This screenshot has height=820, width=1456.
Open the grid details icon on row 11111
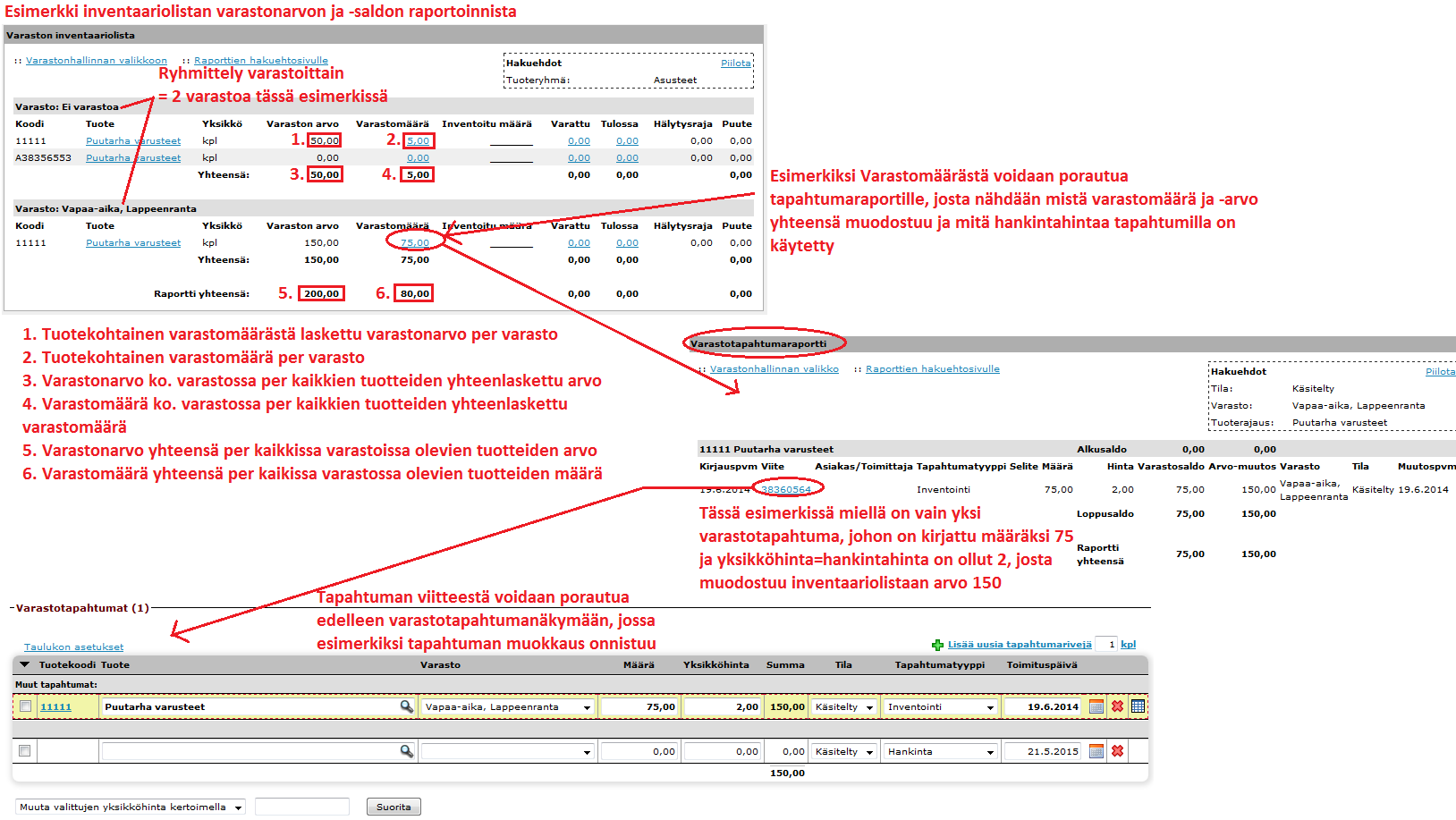pyautogui.click(x=1138, y=706)
